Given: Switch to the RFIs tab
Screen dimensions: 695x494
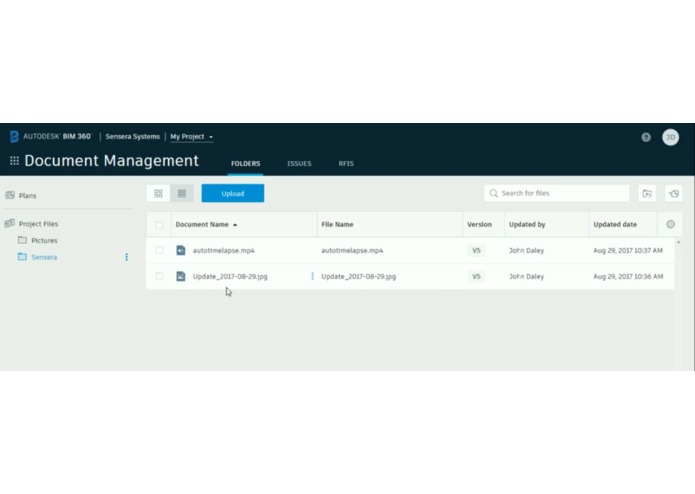Looking at the screenshot, I should 346,163.
